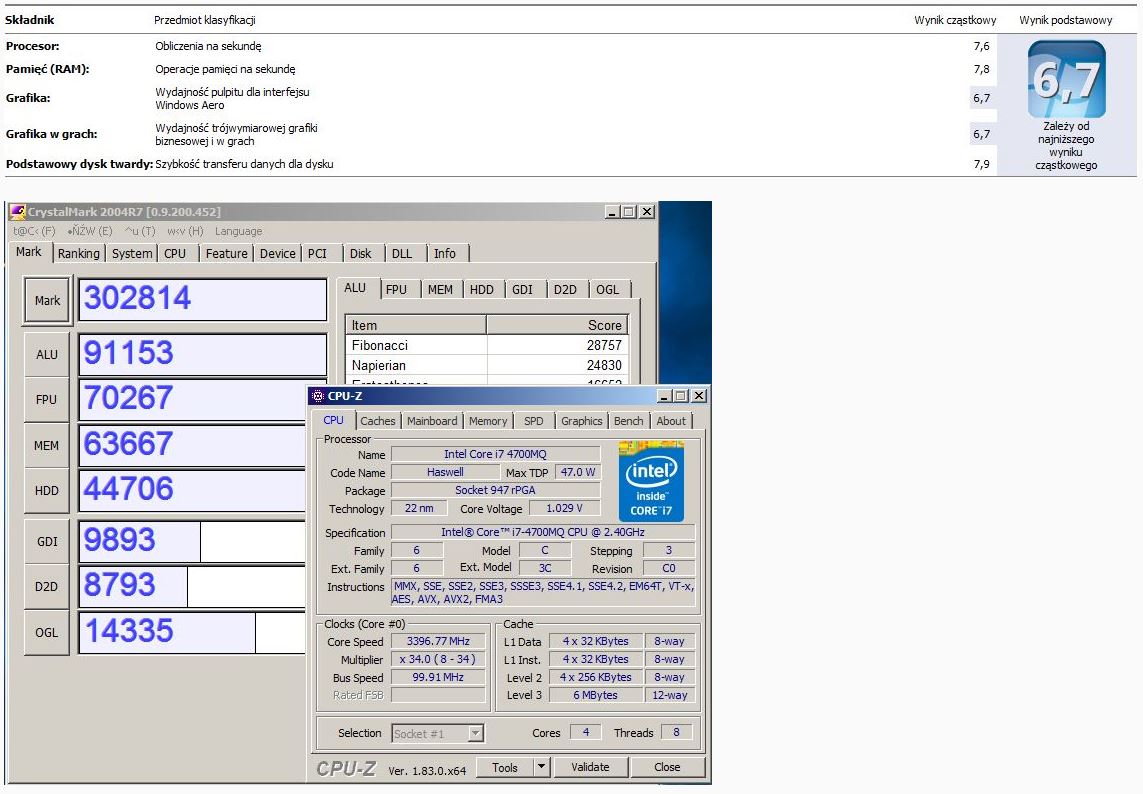This screenshot has width=1143, height=794.
Task: Run the OGL benchmark button
Action: tap(47, 632)
